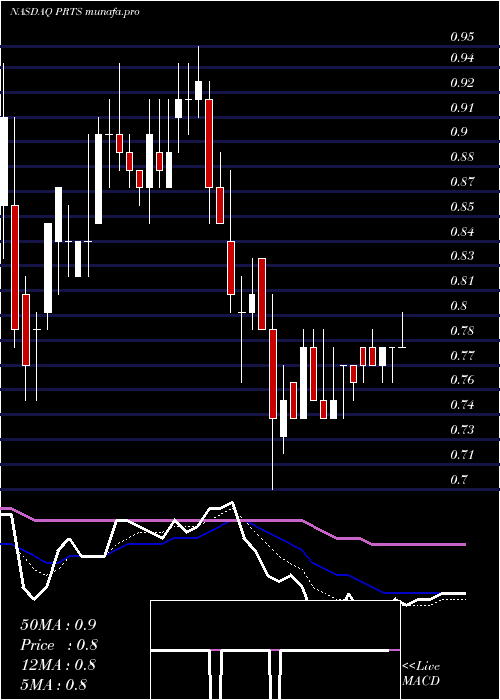Click the 0.85 price axis label
Image resolution: width=500 pixels, height=700 pixels.
pos(462,207)
